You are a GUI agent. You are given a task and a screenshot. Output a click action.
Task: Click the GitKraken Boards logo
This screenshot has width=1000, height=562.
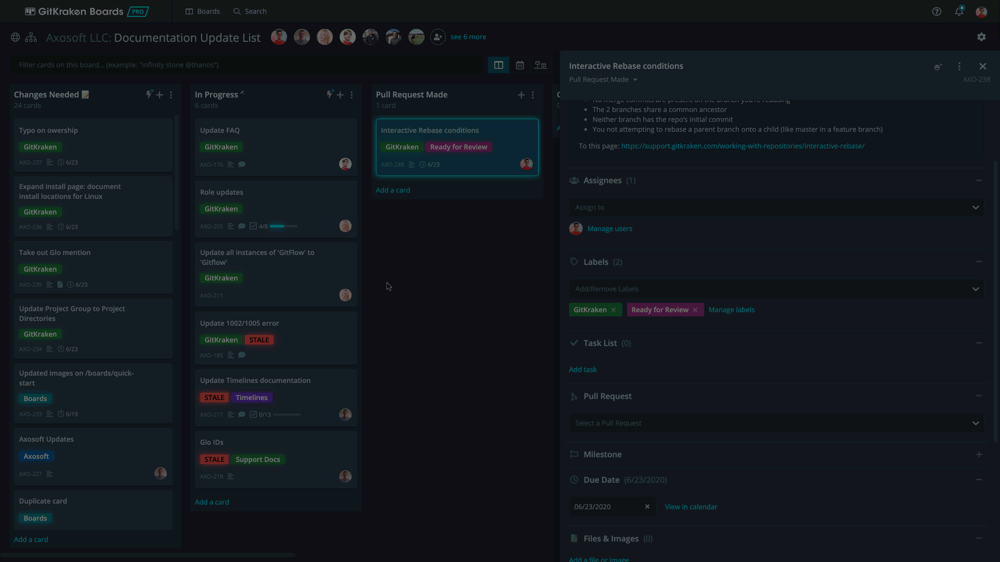tap(87, 11)
